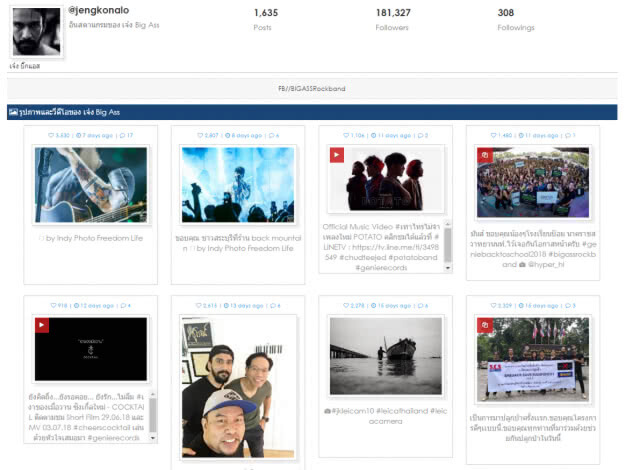Click the comment icon on the 8 days ago post
Viewport: 640px width, 470px height.
[x=271, y=135]
